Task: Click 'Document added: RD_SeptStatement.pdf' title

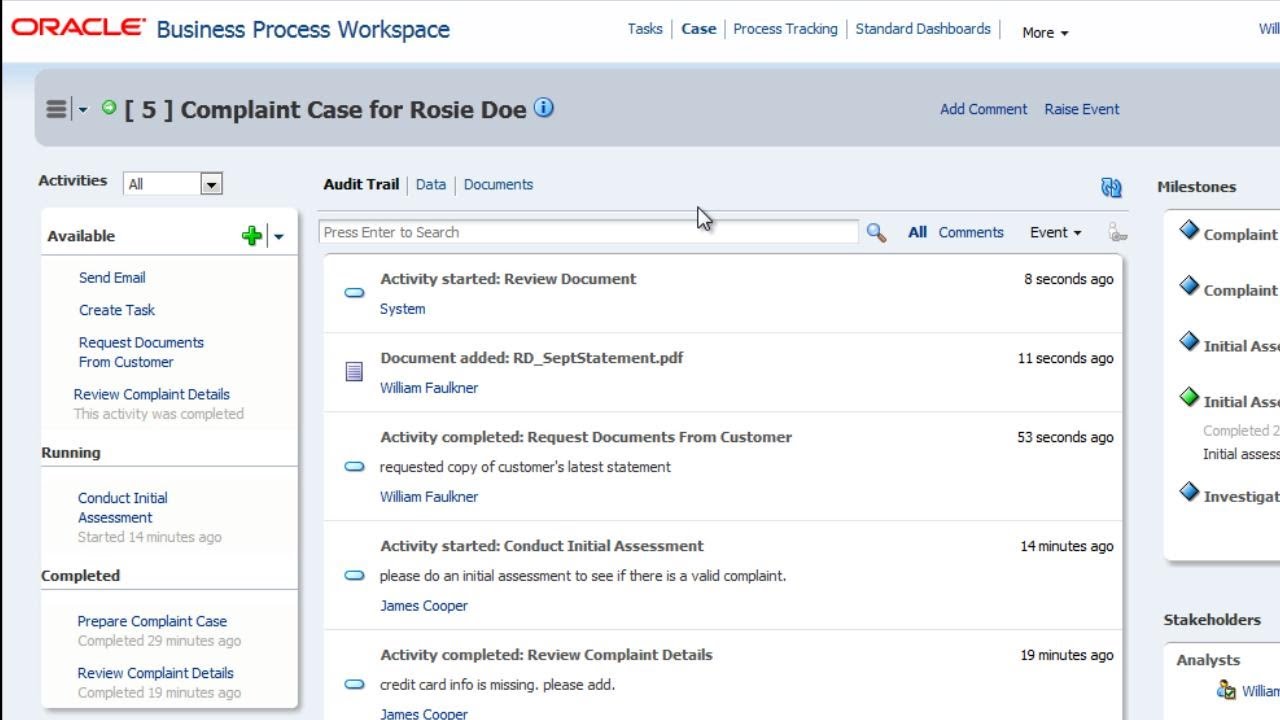Action: [532, 358]
